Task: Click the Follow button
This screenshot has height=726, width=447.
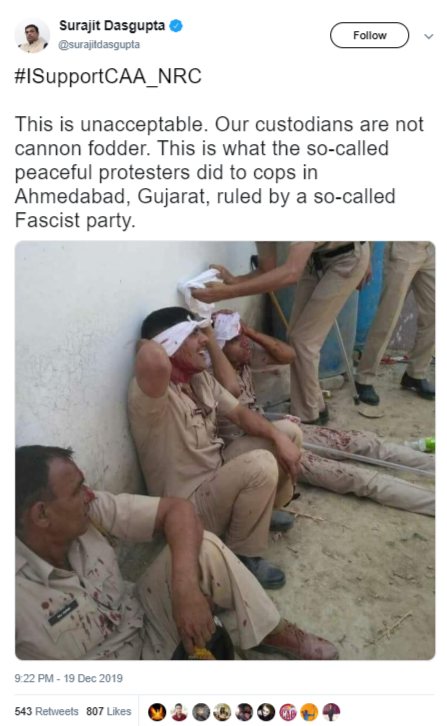Action: (369, 35)
